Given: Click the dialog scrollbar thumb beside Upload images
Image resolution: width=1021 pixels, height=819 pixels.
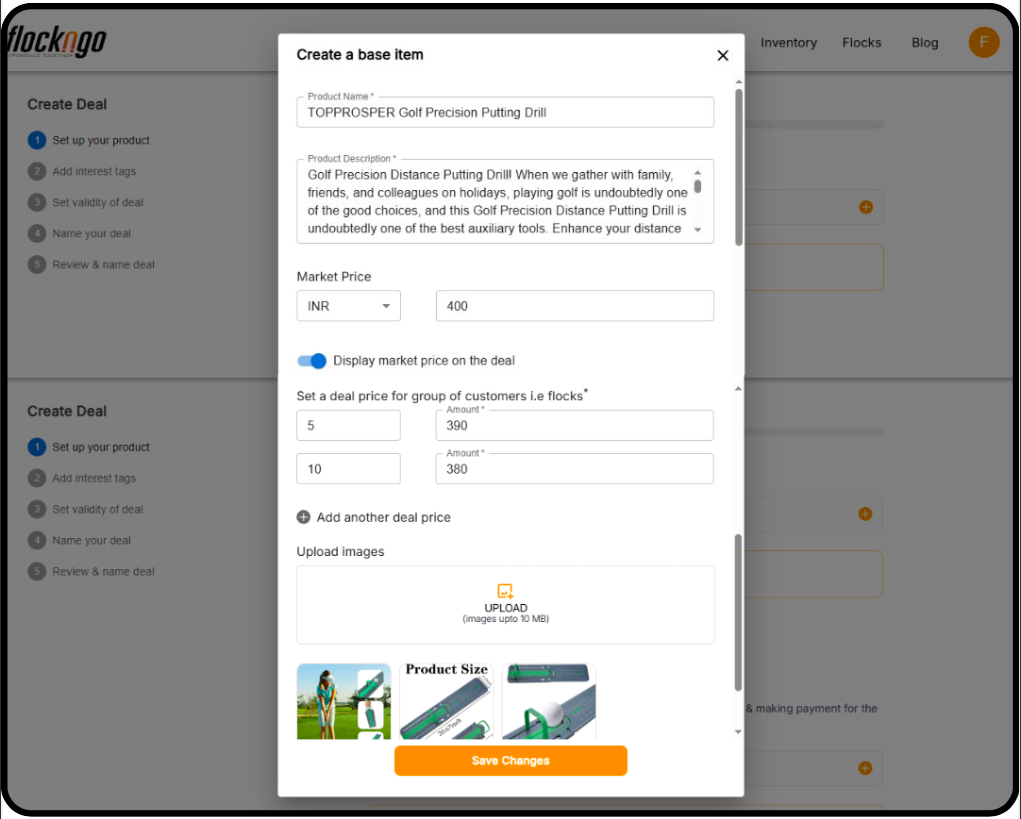Looking at the screenshot, I should 738,613.
